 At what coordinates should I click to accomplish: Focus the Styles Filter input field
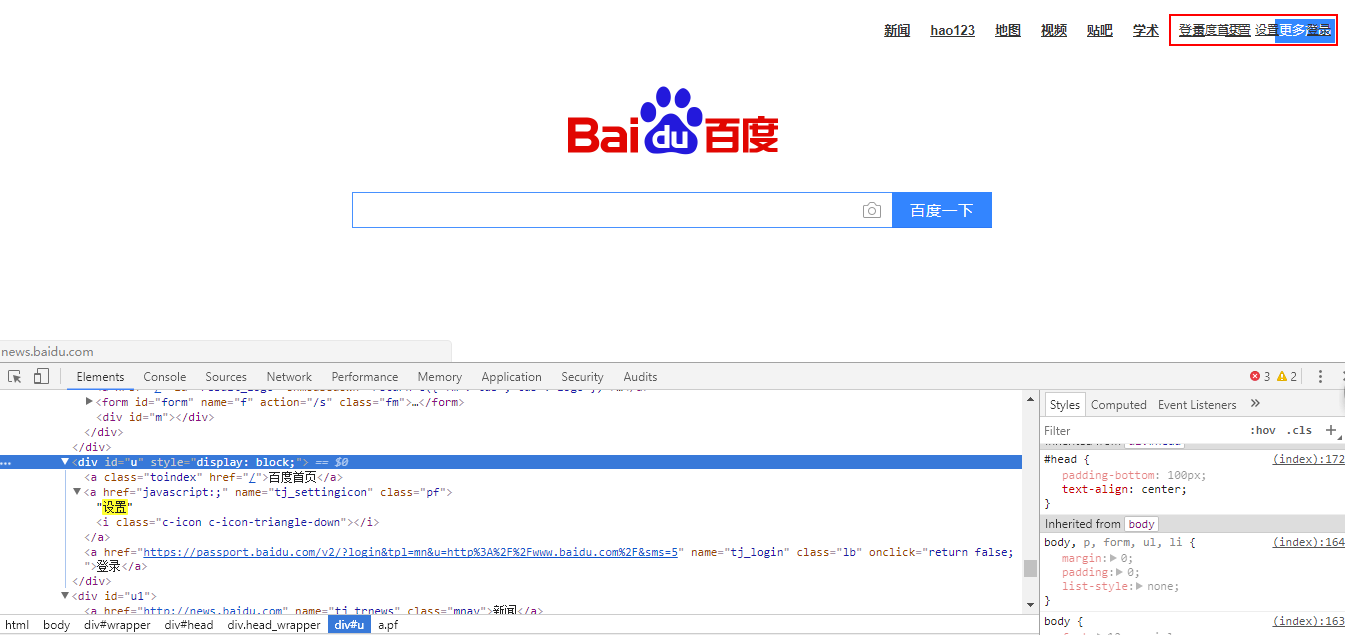tap(1140, 431)
